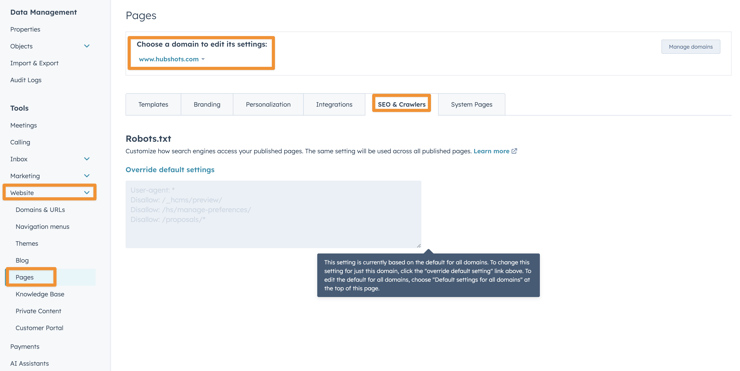Collapse the Website section chevron
The height and width of the screenshot is (371, 740).
click(87, 193)
